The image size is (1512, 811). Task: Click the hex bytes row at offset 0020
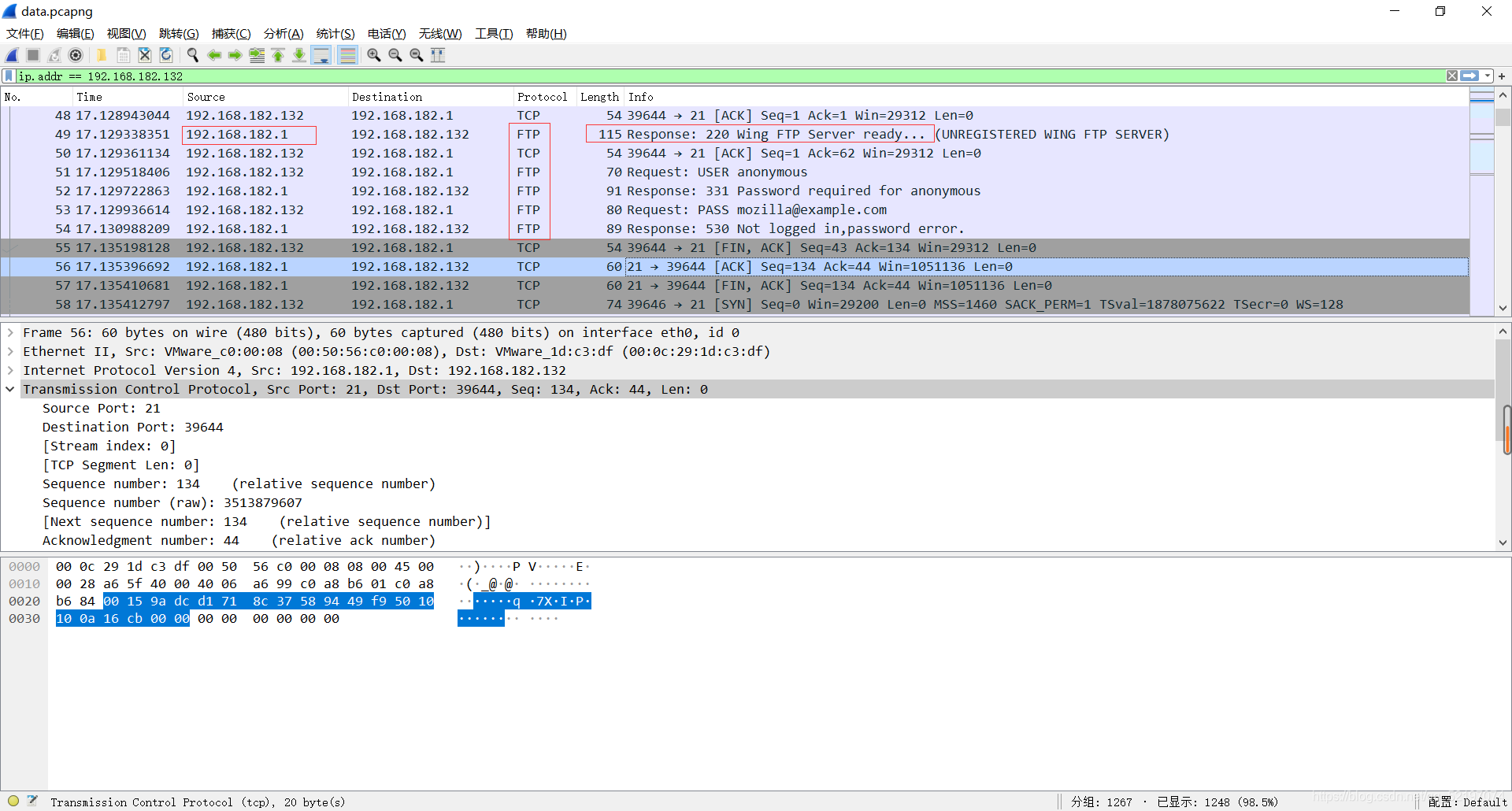(x=245, y=601)
